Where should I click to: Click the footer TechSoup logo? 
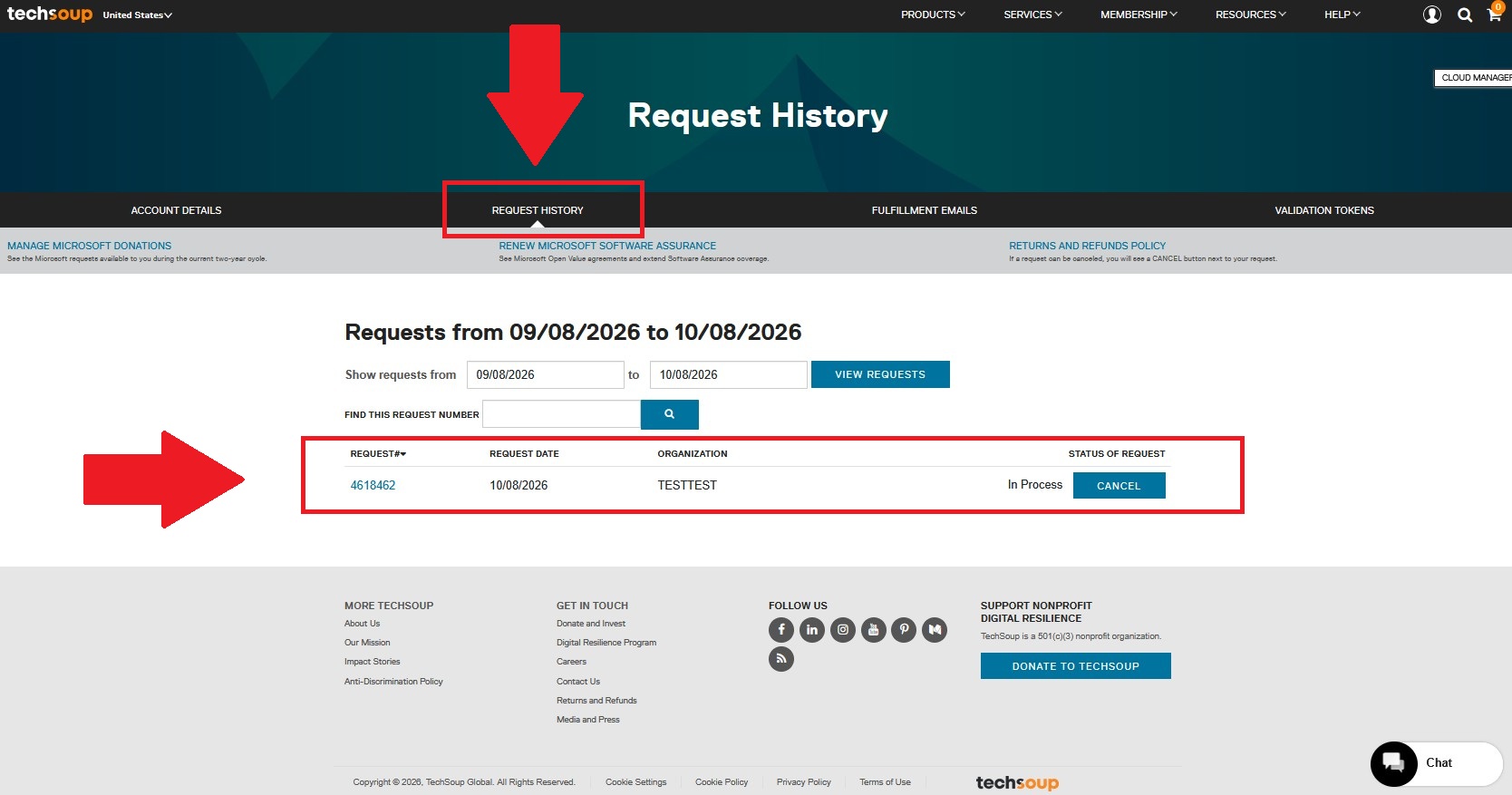pos(1017,782)
